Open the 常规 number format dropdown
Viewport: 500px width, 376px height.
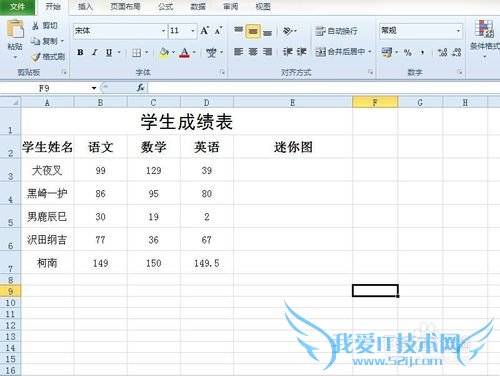click(x=458, y=31)
